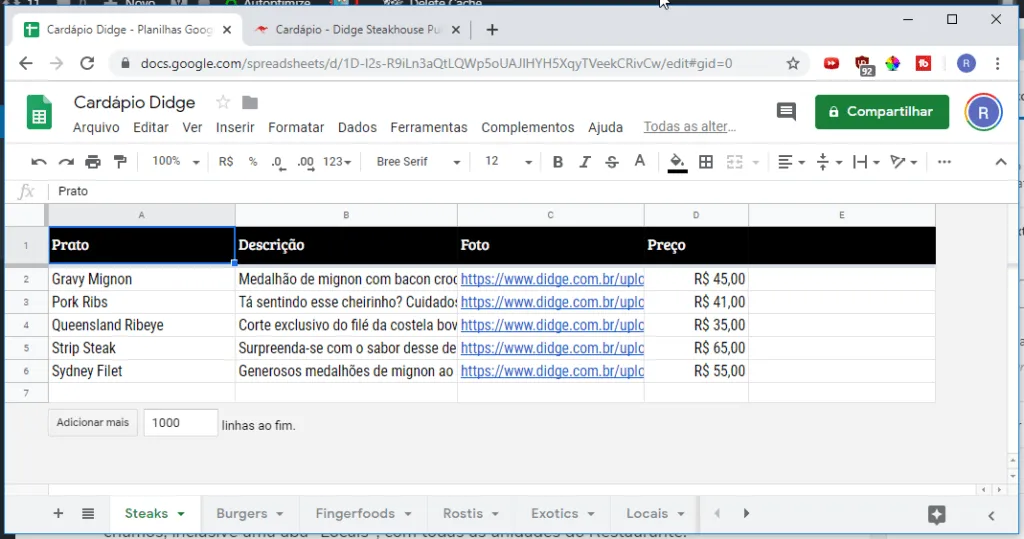The height and width of the screenshot is (539, 1024).
Task: Open the all sheets list icon
Action: [x=88, y=514]
